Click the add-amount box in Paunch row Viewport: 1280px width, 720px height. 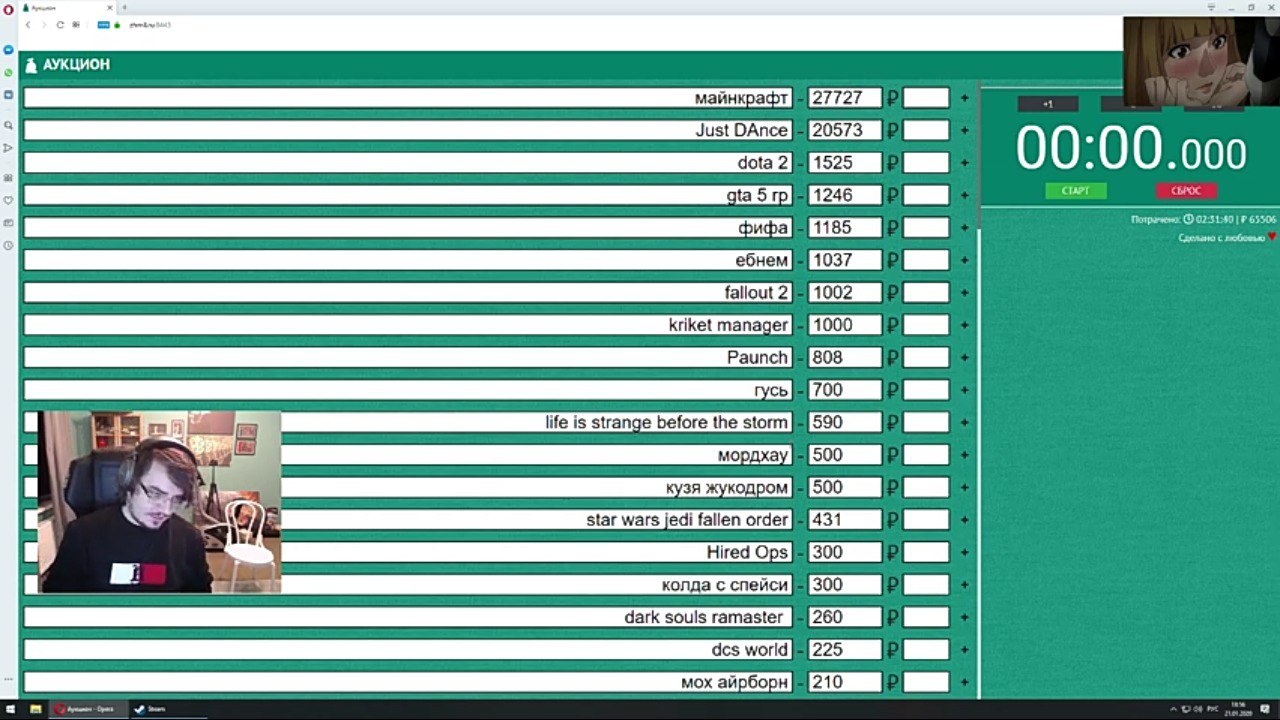[x=925, y=358]
